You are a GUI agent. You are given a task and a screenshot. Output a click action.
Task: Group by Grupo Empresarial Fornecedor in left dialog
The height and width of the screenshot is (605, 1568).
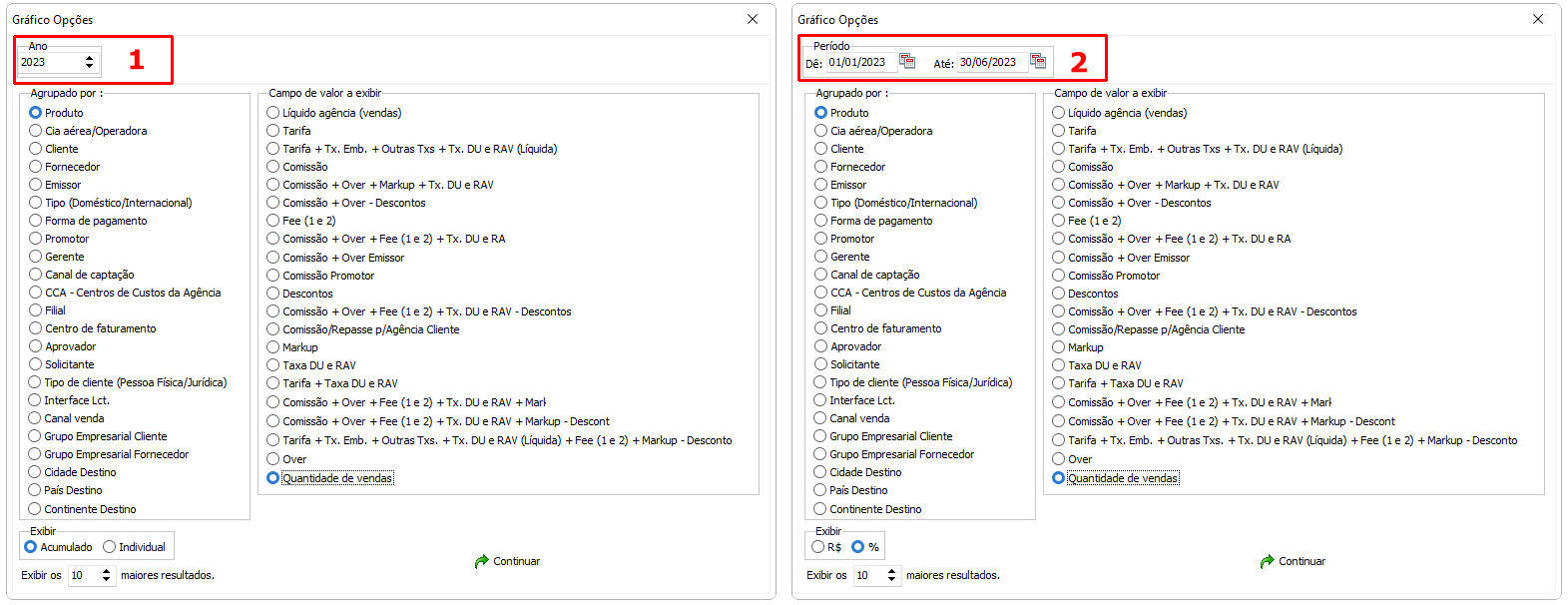[x=109, y=454]
